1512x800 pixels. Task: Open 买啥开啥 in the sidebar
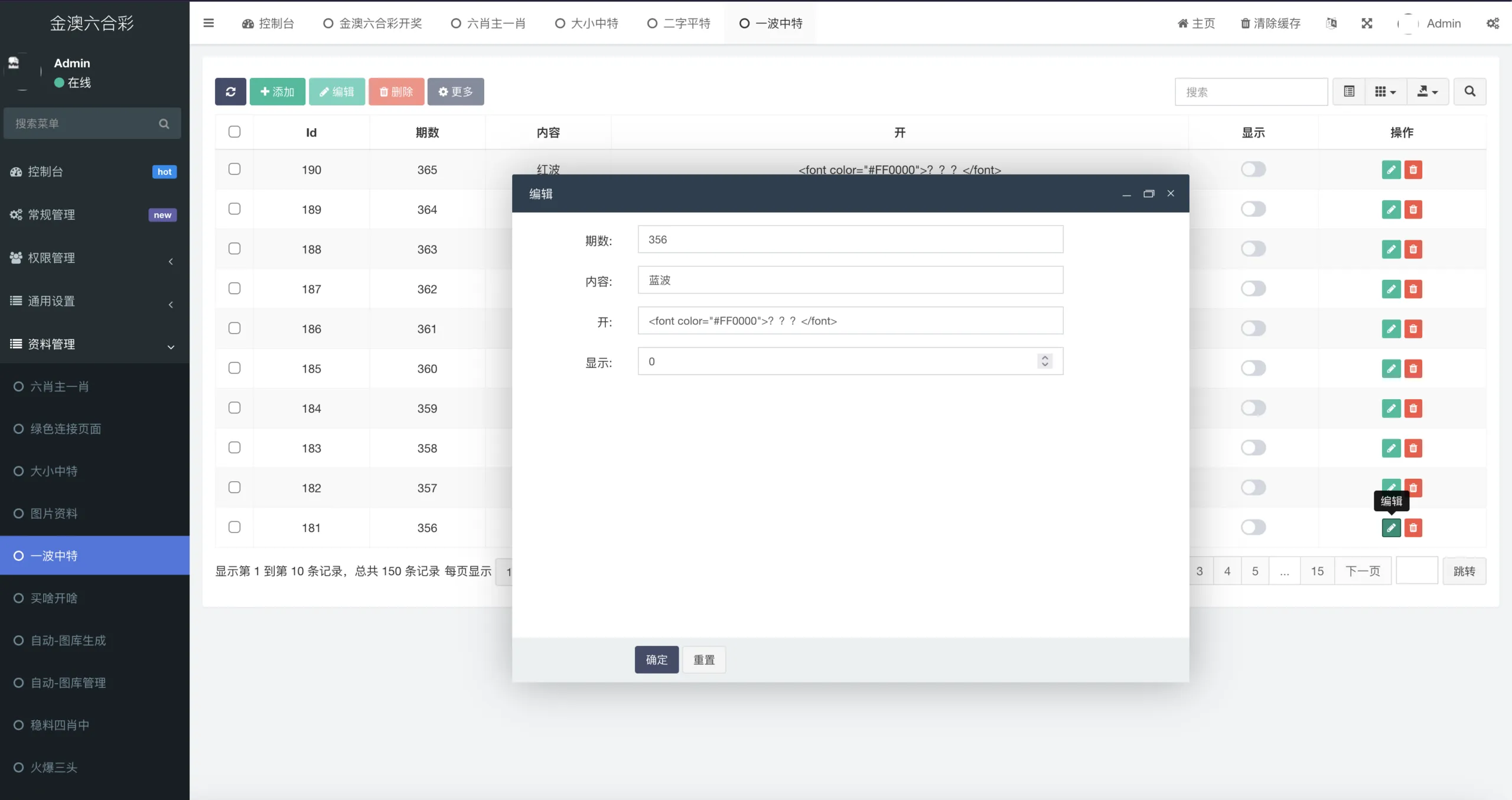94,598
